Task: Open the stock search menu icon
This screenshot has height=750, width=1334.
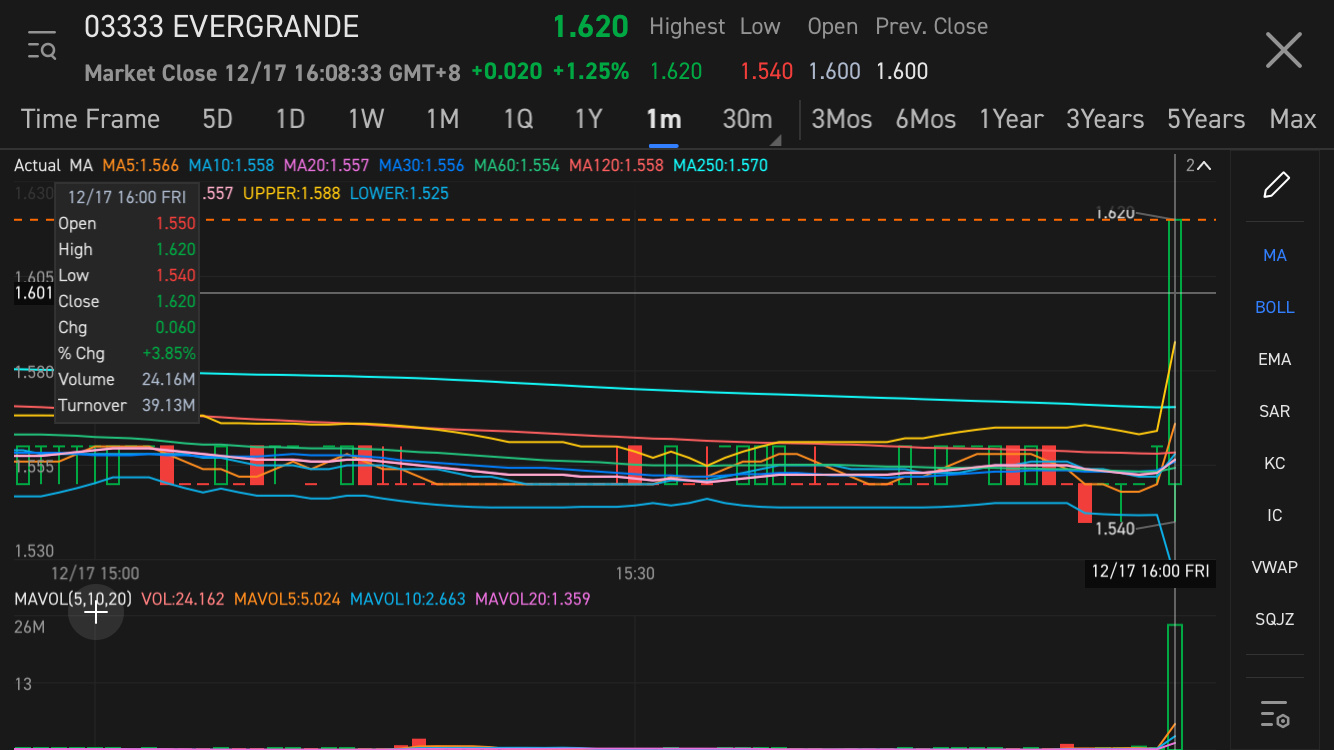Action: [42, 46]
